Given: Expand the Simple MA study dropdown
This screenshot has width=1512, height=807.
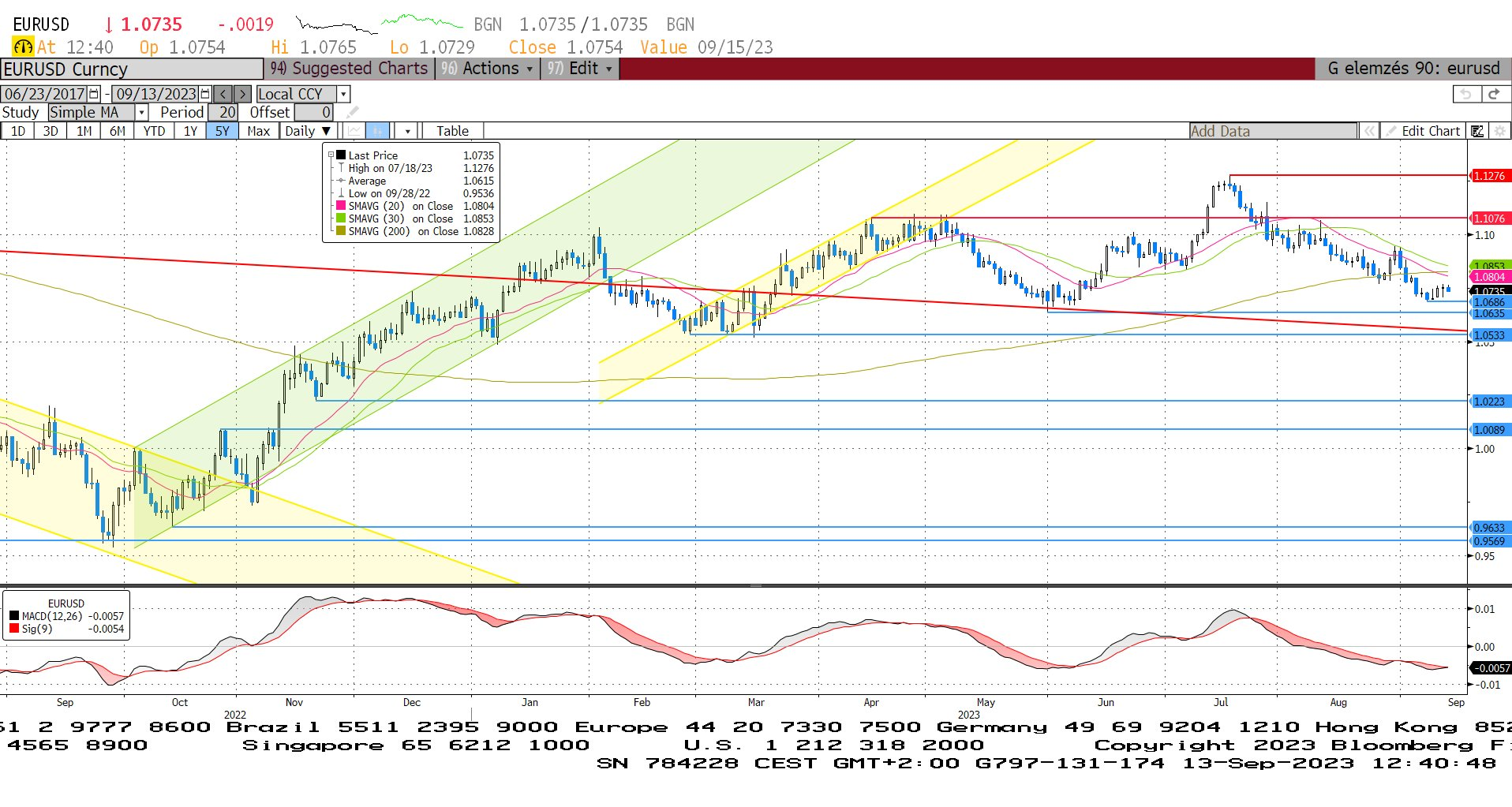Looking at the screenshot, I should pos(141,113).
